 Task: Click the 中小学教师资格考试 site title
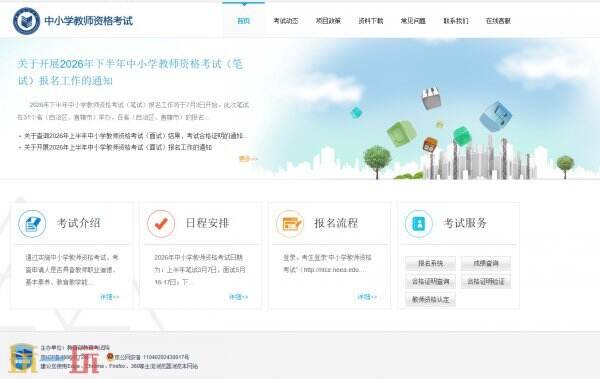click(89, 21)
